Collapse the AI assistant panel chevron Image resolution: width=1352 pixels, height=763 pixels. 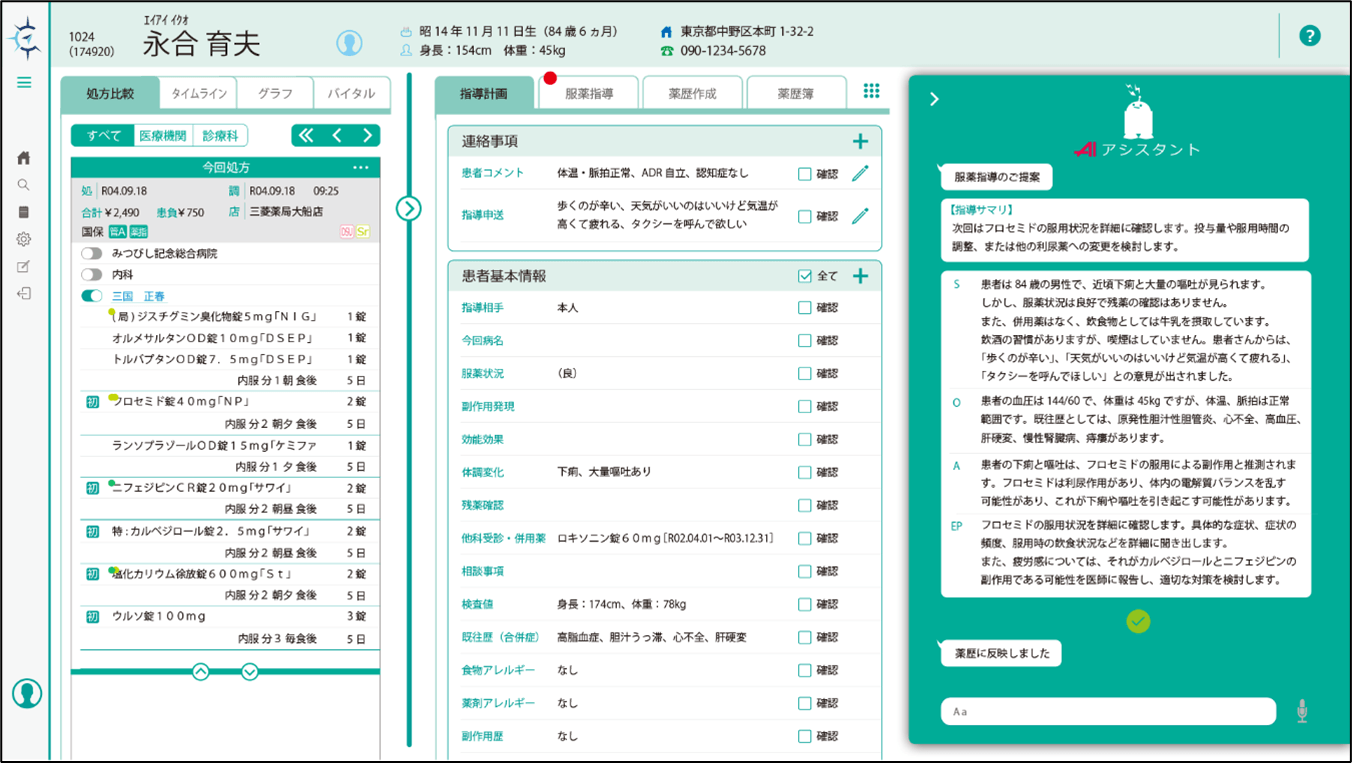(x=934, y=99)
